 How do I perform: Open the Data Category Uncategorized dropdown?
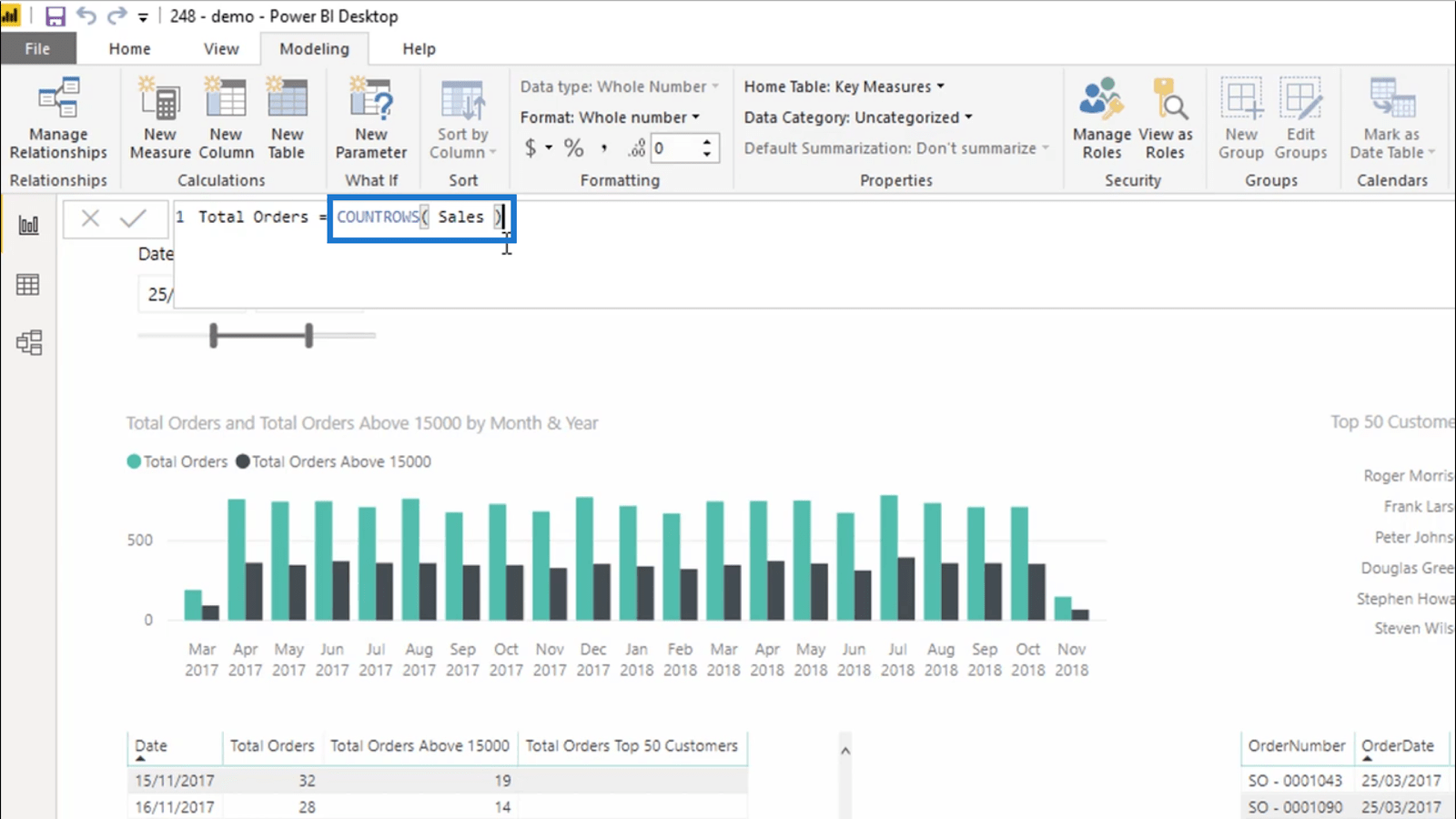(x=858, y=117)
